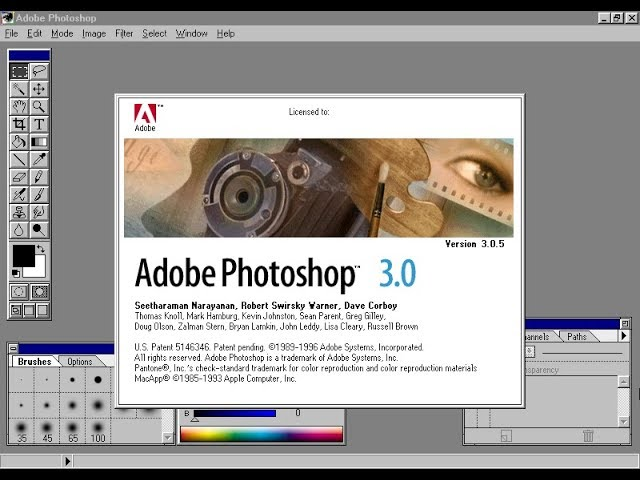Switch to Standard selection mode
This screenshot has height=480, width=640.
click(19, 292)
